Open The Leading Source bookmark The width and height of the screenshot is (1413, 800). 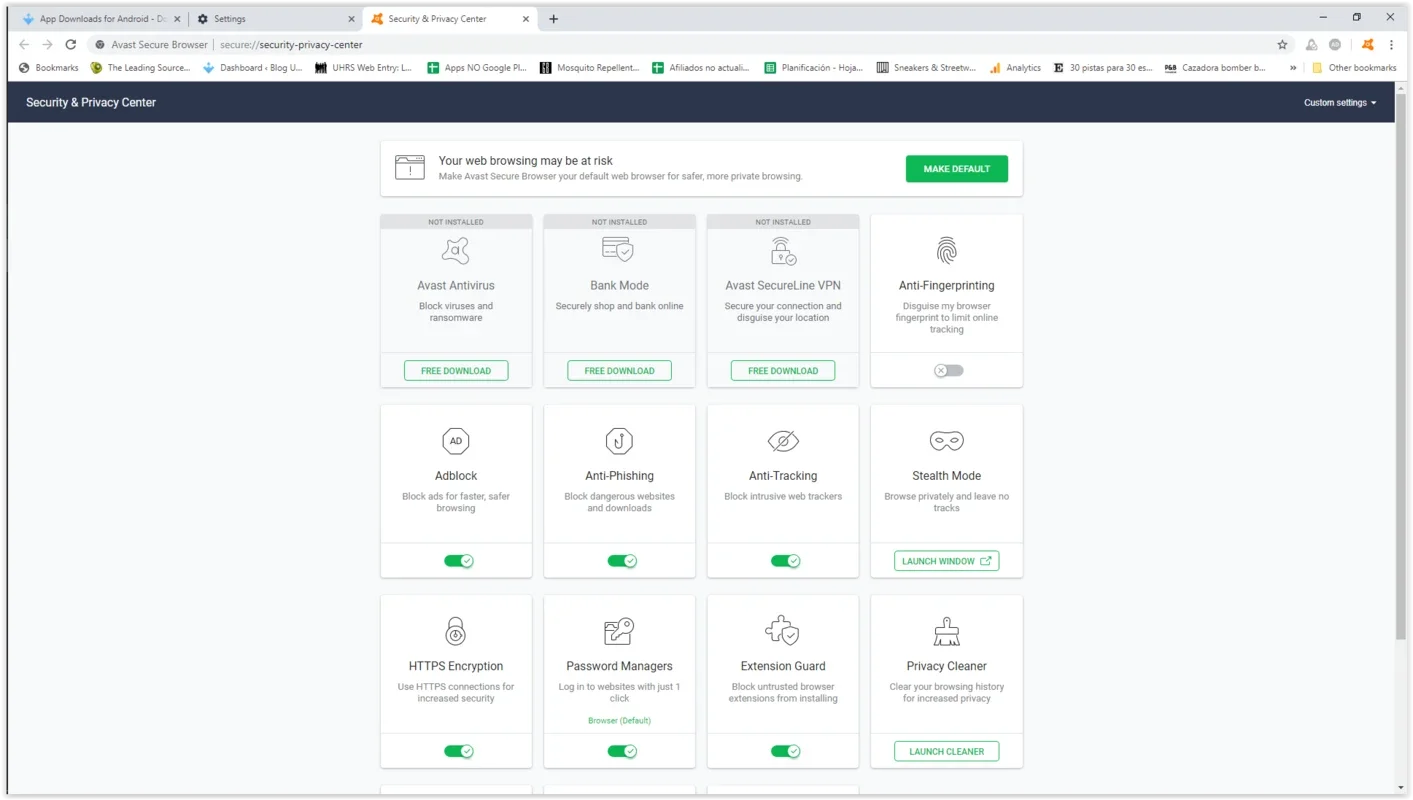point(140,68)
